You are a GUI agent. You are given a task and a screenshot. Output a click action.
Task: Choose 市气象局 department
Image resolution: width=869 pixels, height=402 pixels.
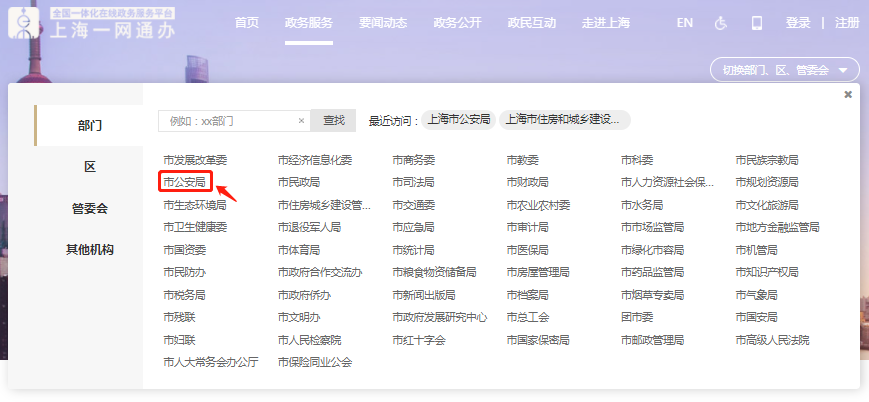tap(756, 295)
